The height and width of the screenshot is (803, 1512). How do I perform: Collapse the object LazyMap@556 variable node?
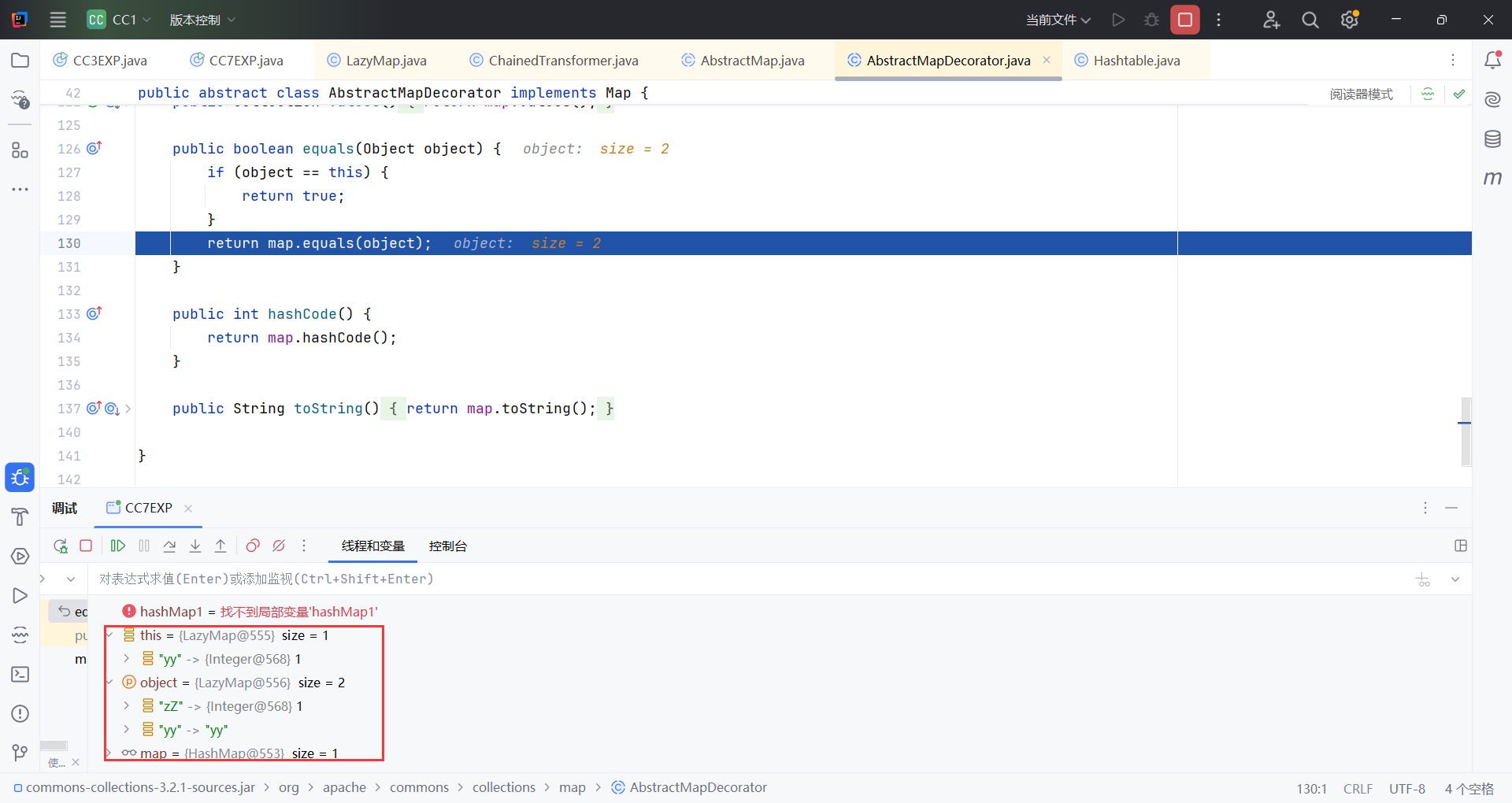pyautogui.click(x=109, y=683)
